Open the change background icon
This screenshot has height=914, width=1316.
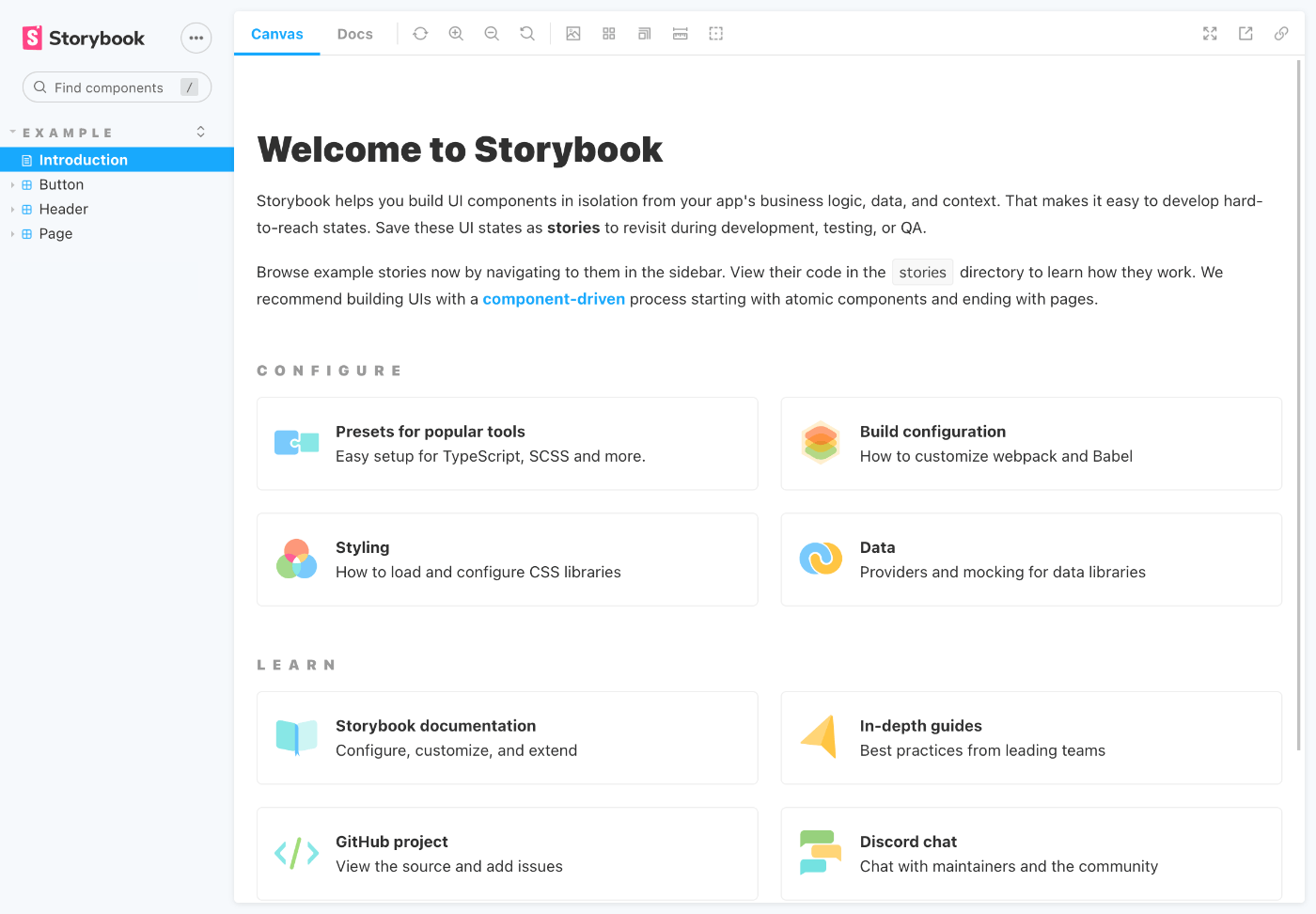[x=573, y=34]
